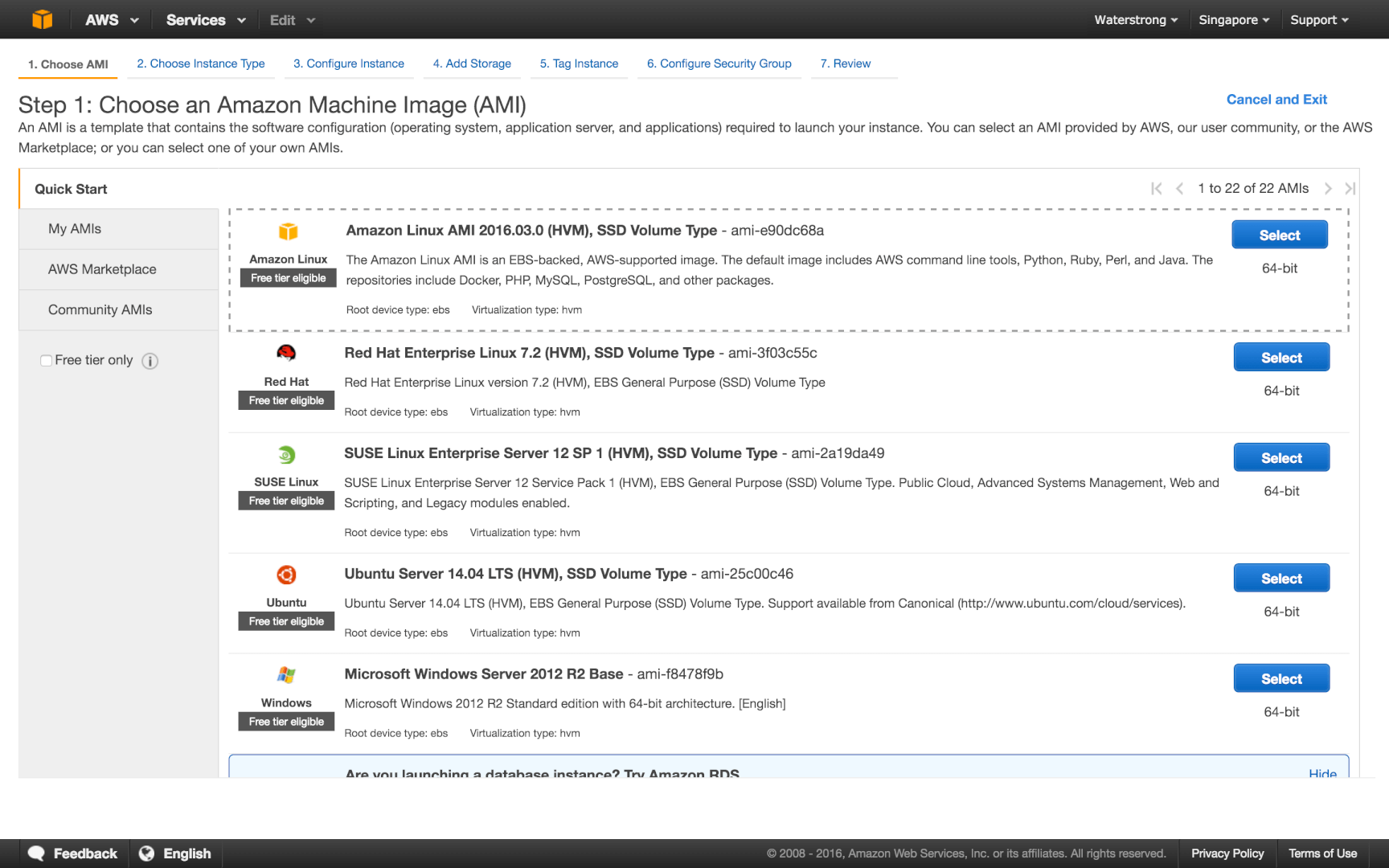This screenshot has height=868, width=1389.
Task: Hide the Amazon RDS suggestion banner
Action: [1322, 773]
